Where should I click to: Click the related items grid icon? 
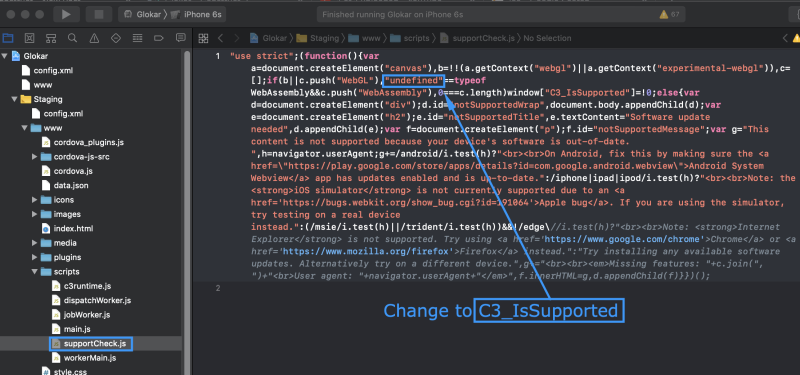coord(203,38)
